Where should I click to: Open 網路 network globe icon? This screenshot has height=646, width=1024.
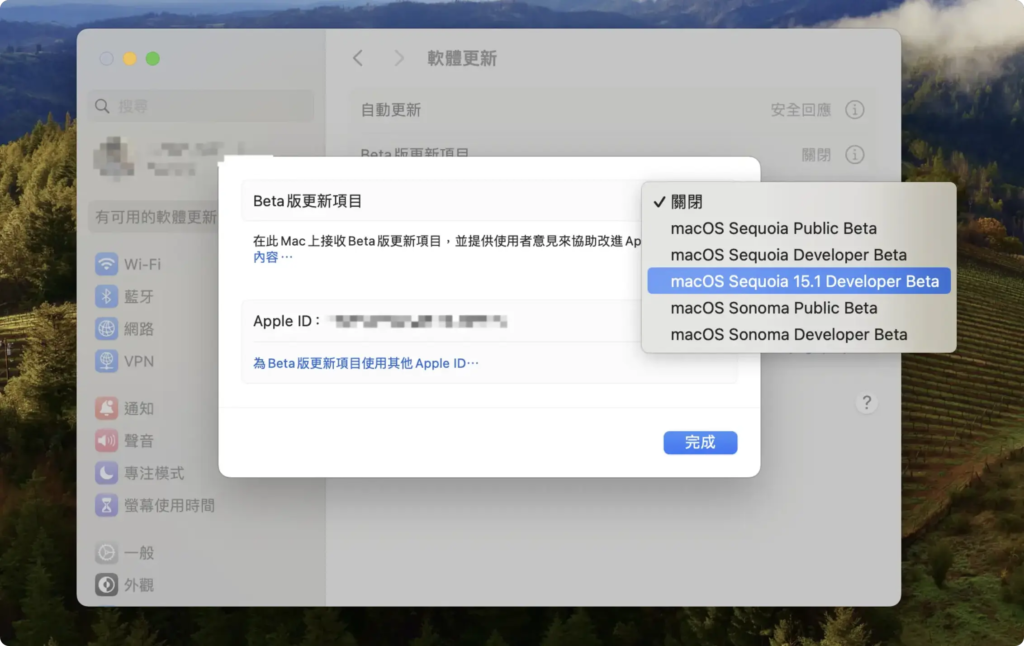106,328
